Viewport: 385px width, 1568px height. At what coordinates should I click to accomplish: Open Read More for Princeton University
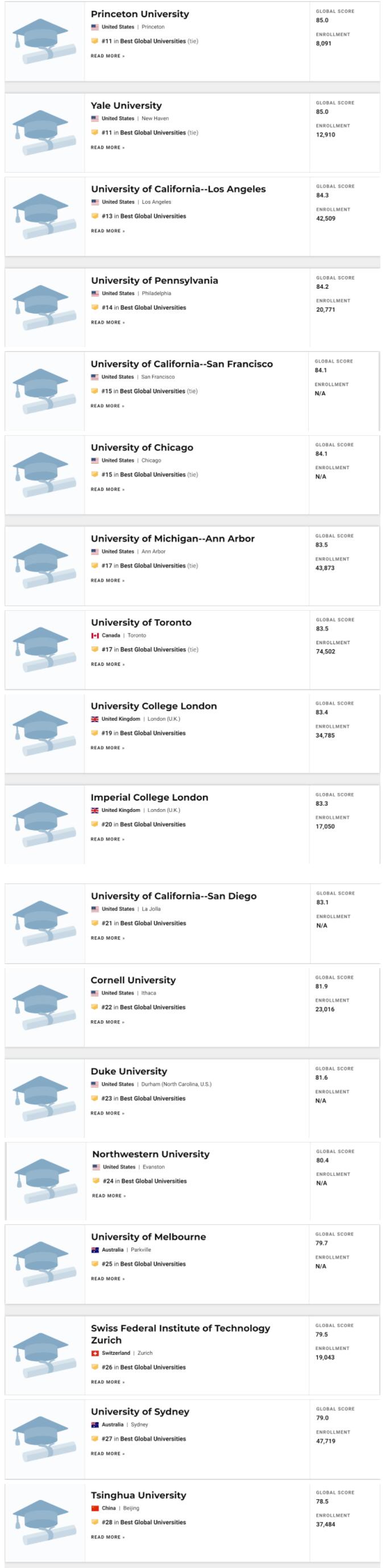pyautogui.click(x=107, y=56)
